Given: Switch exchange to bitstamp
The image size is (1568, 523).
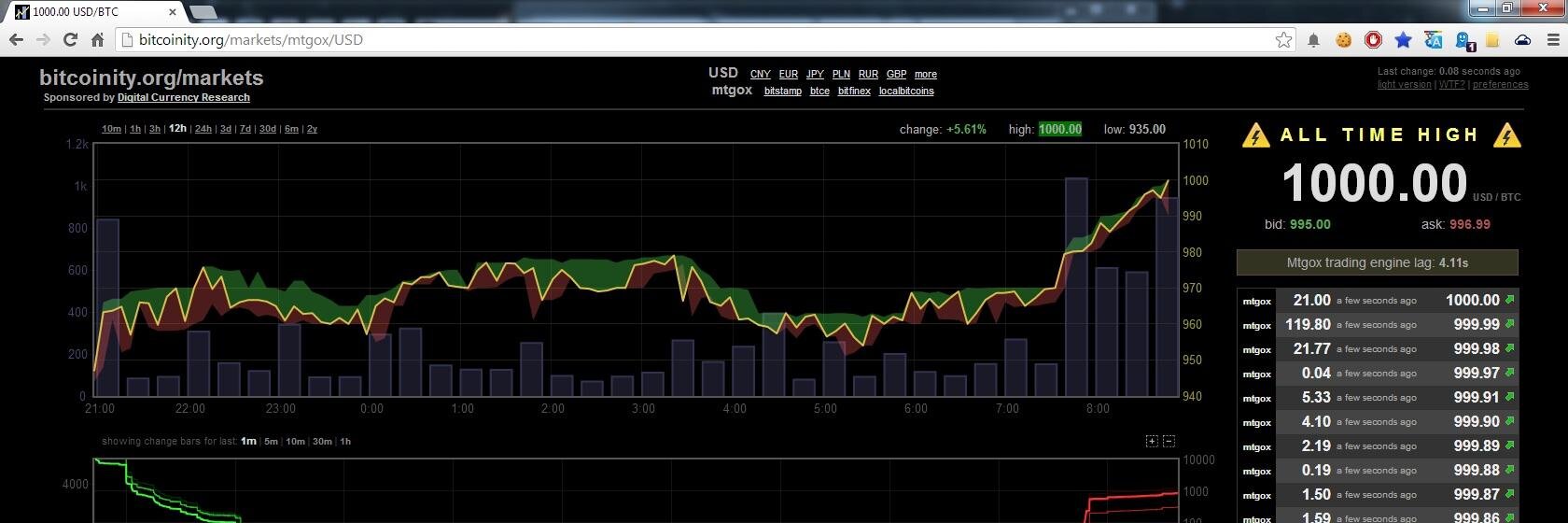Looking at the screenshot, I should (783, 91).
